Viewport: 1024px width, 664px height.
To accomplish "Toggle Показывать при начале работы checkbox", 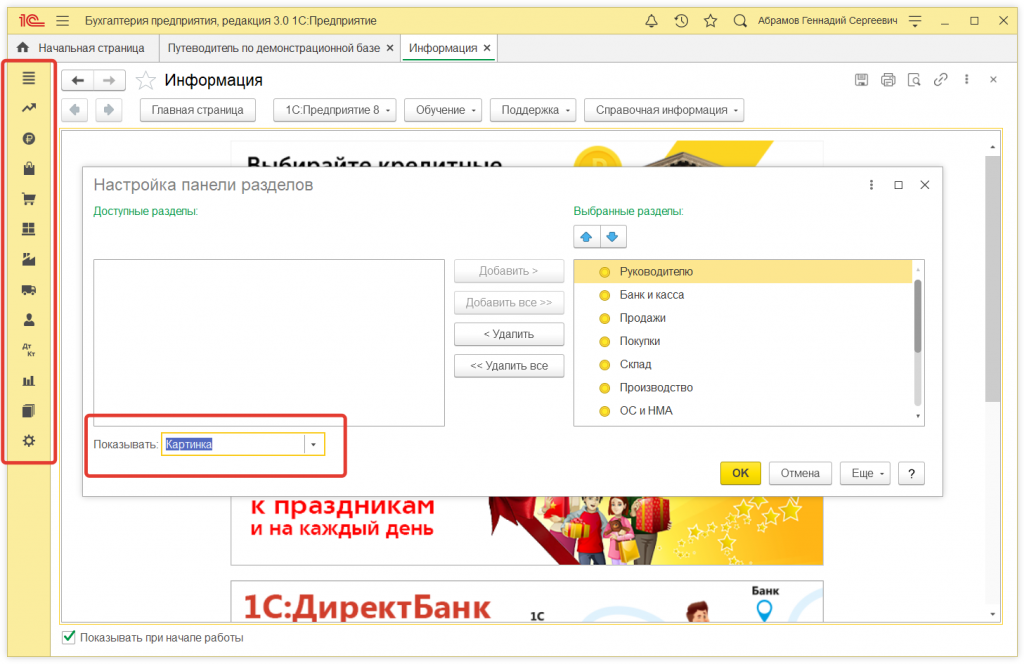I will pyautogui.click(x=68, y=637).
